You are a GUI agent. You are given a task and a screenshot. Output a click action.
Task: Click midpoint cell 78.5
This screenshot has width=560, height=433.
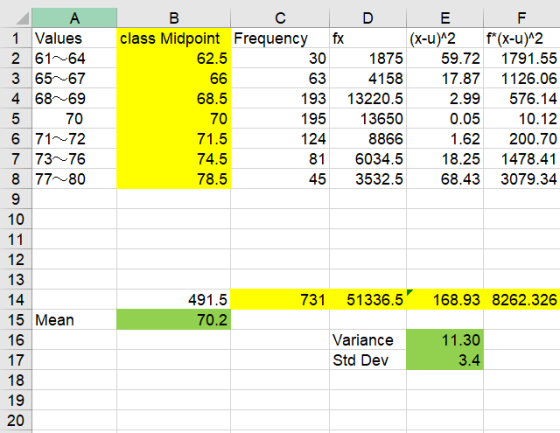coord(174,179)
